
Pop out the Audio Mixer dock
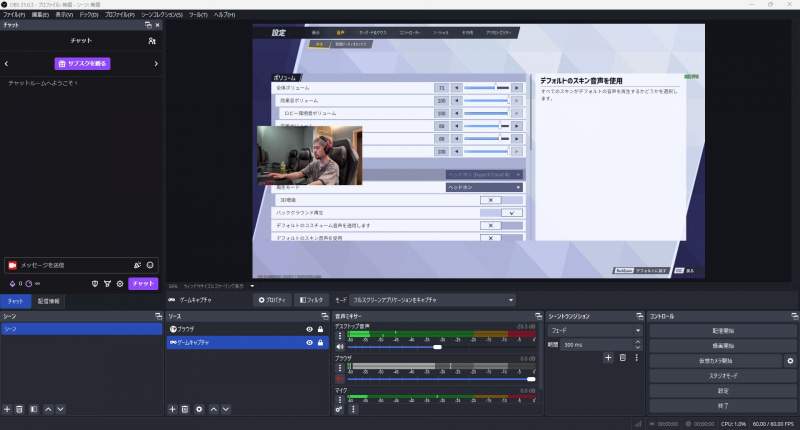pos(538,316)
